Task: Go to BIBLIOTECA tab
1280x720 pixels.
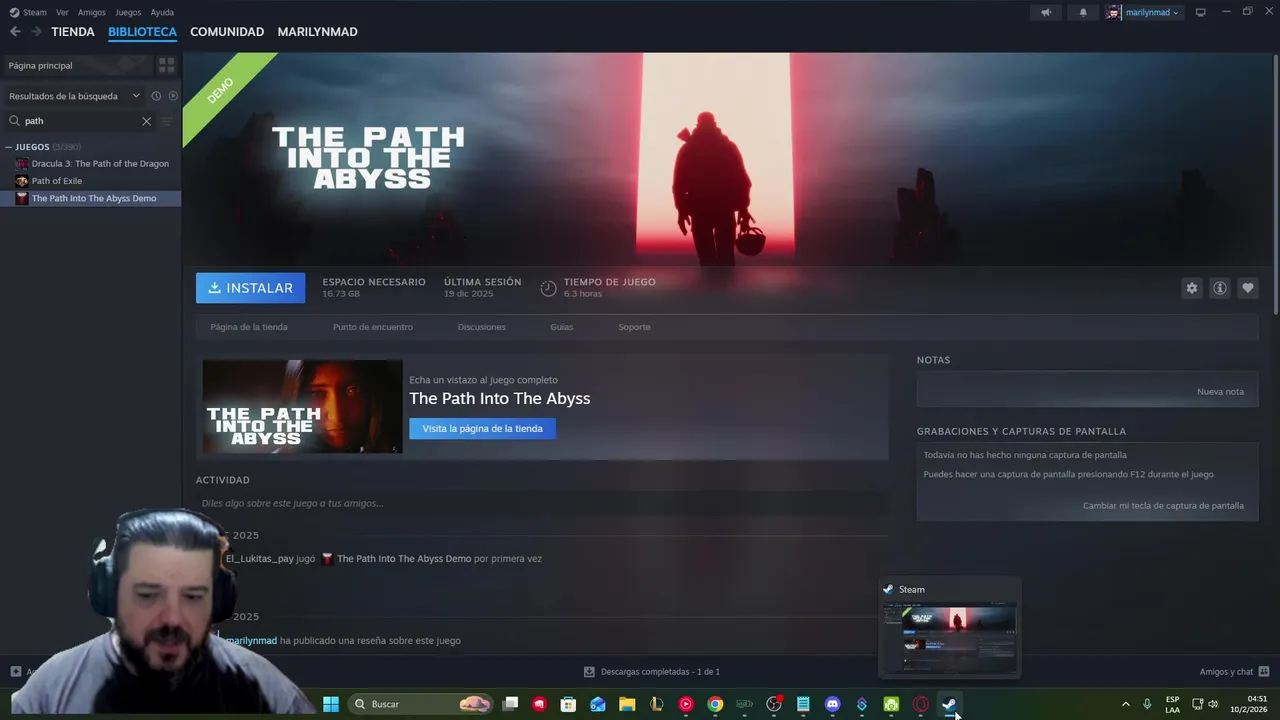Action: coord(142,32)
